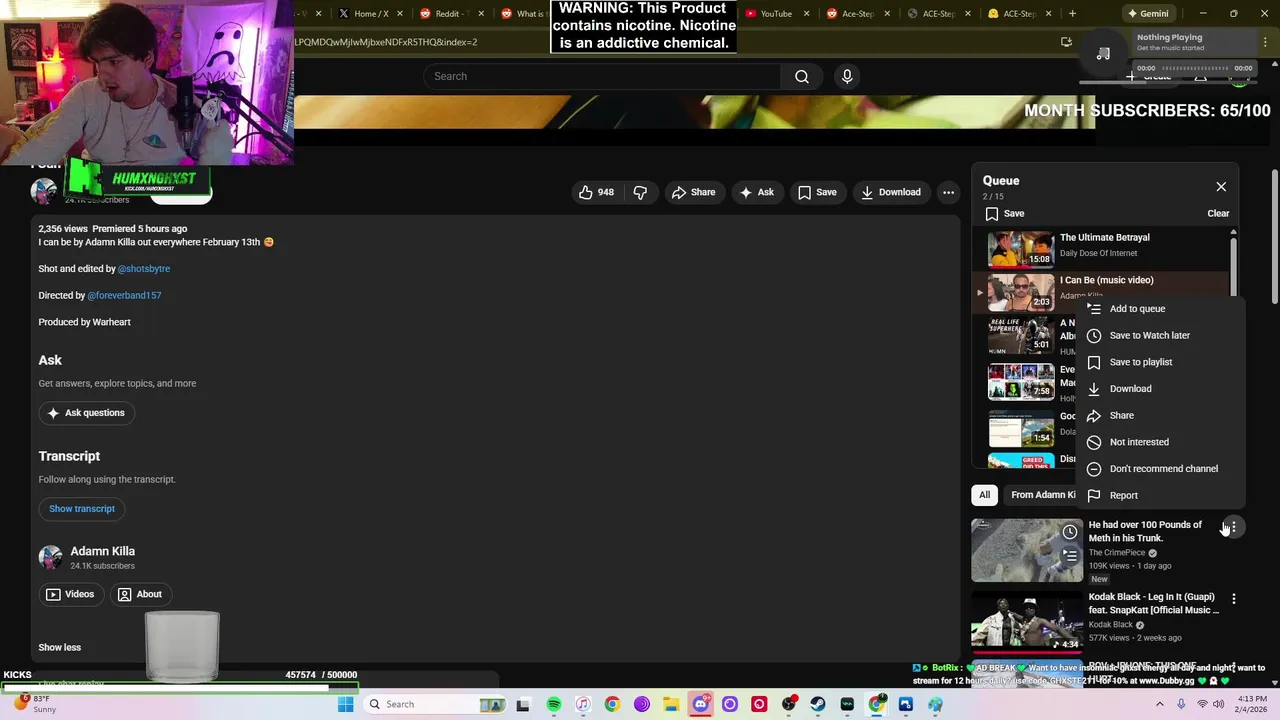This screenshot has width=1280, height=720.
Task: Switch to the Home / X tab
Action: [x=371, y=14]
